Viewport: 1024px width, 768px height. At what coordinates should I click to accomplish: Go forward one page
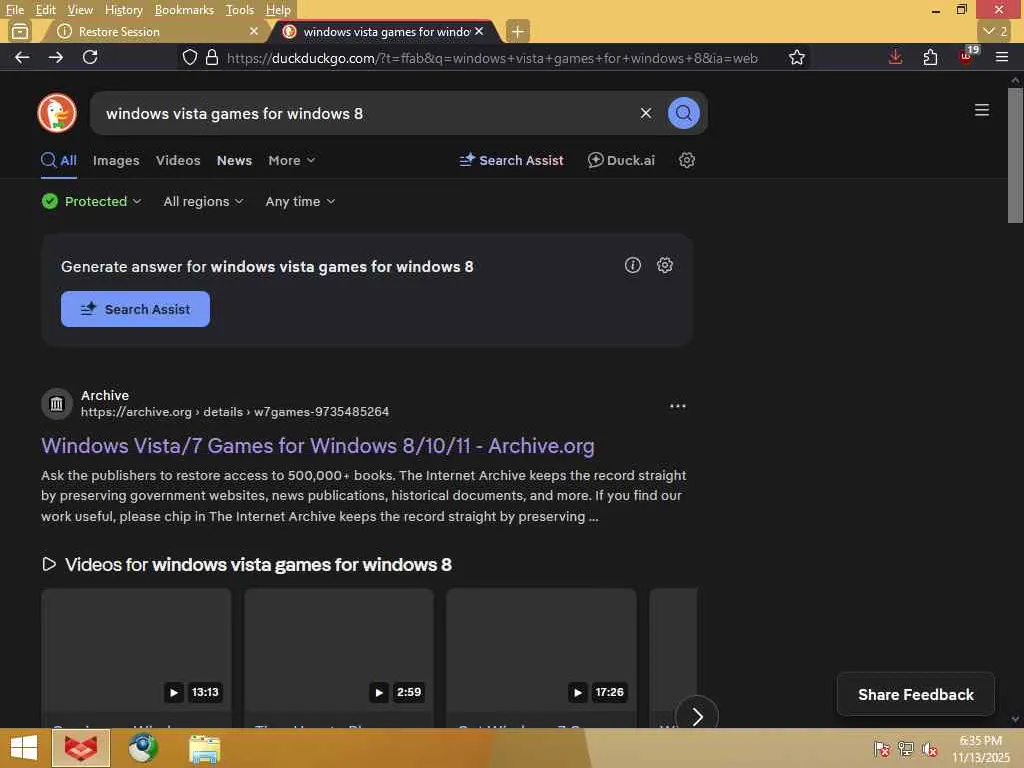56,57
